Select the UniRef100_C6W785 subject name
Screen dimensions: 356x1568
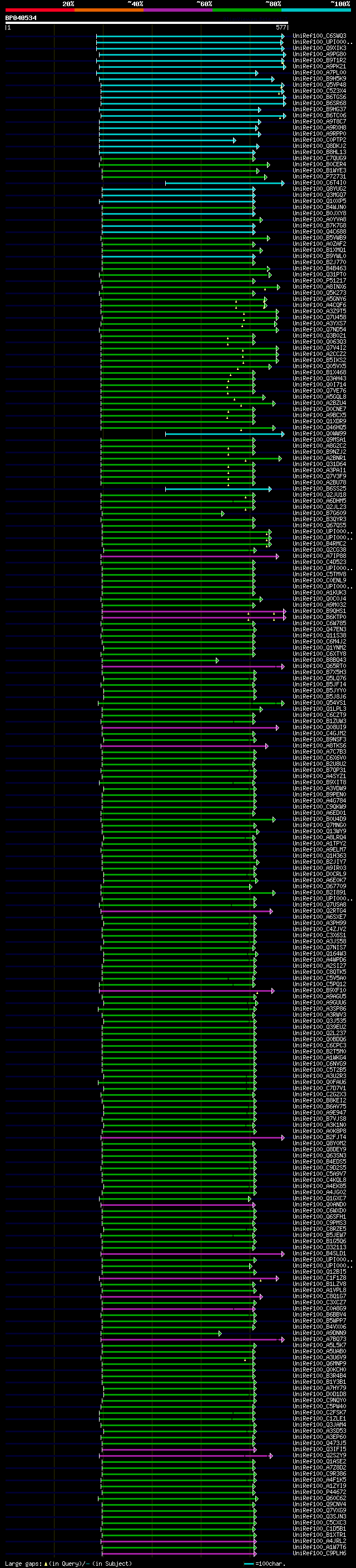coord(319,624)
